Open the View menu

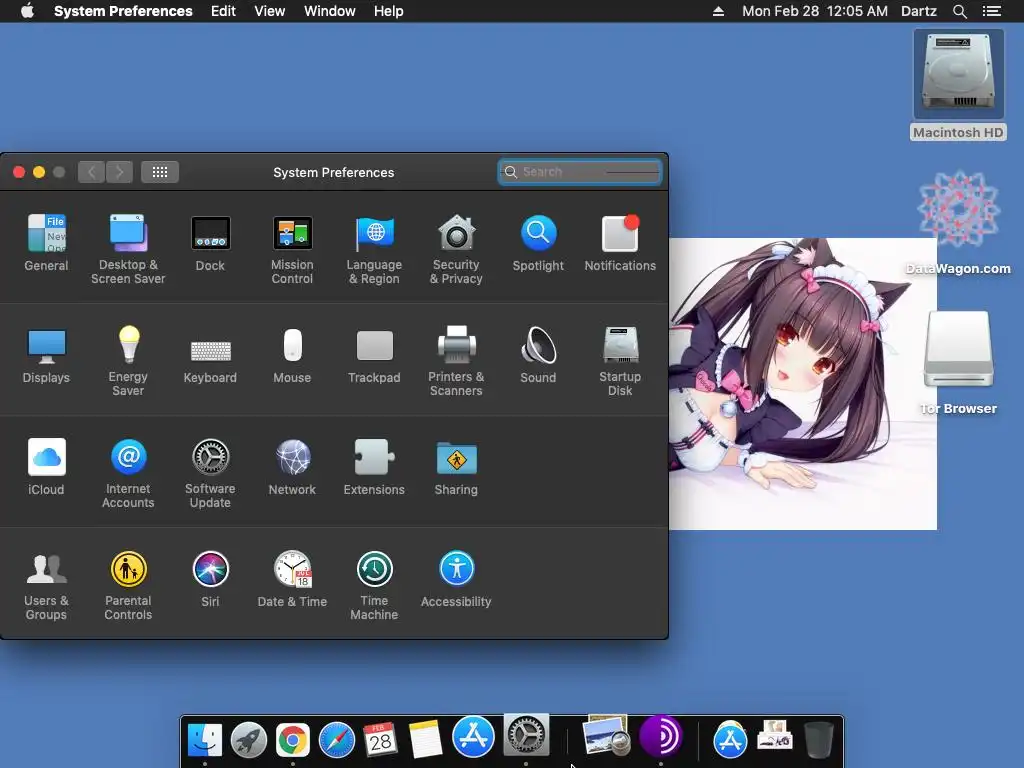270,11
